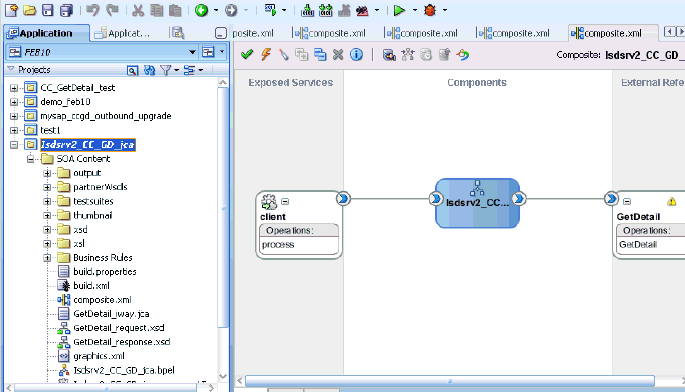Open the run button dropdown arrow

414,10
